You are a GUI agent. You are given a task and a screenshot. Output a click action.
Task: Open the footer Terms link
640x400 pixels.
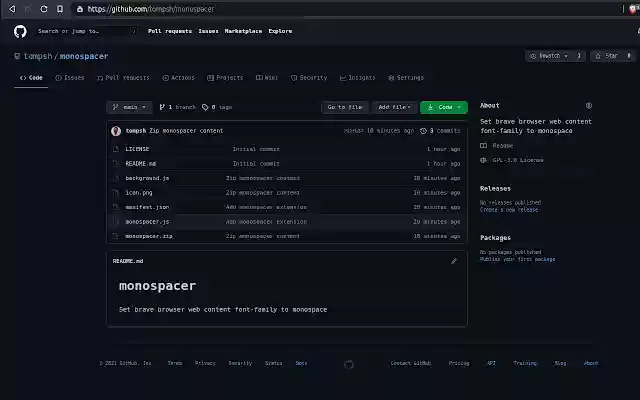pyautogui.click(x=175, y=363)
